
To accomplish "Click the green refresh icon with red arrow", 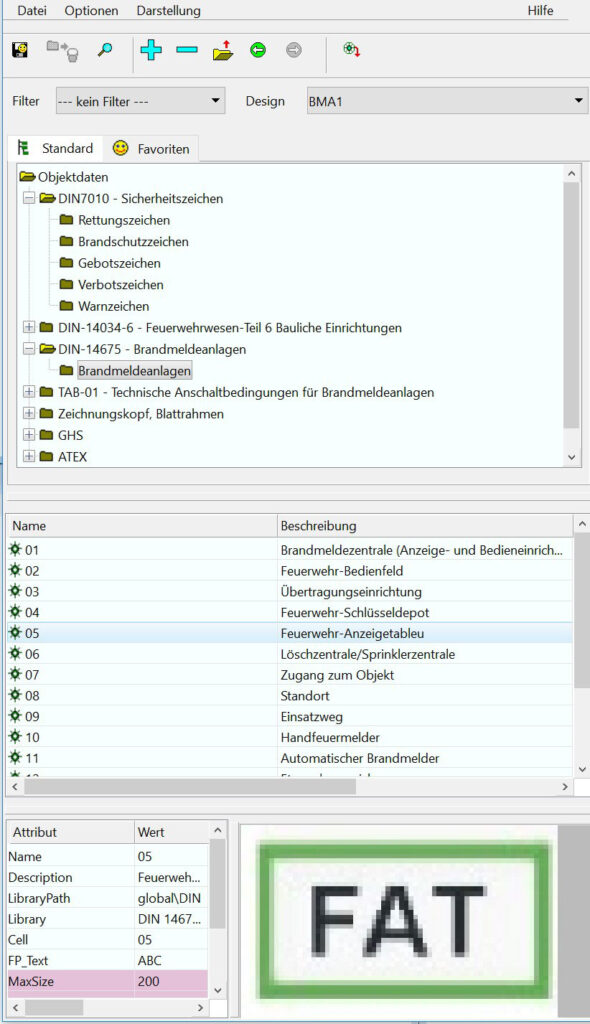I will (x=352, y=50).
